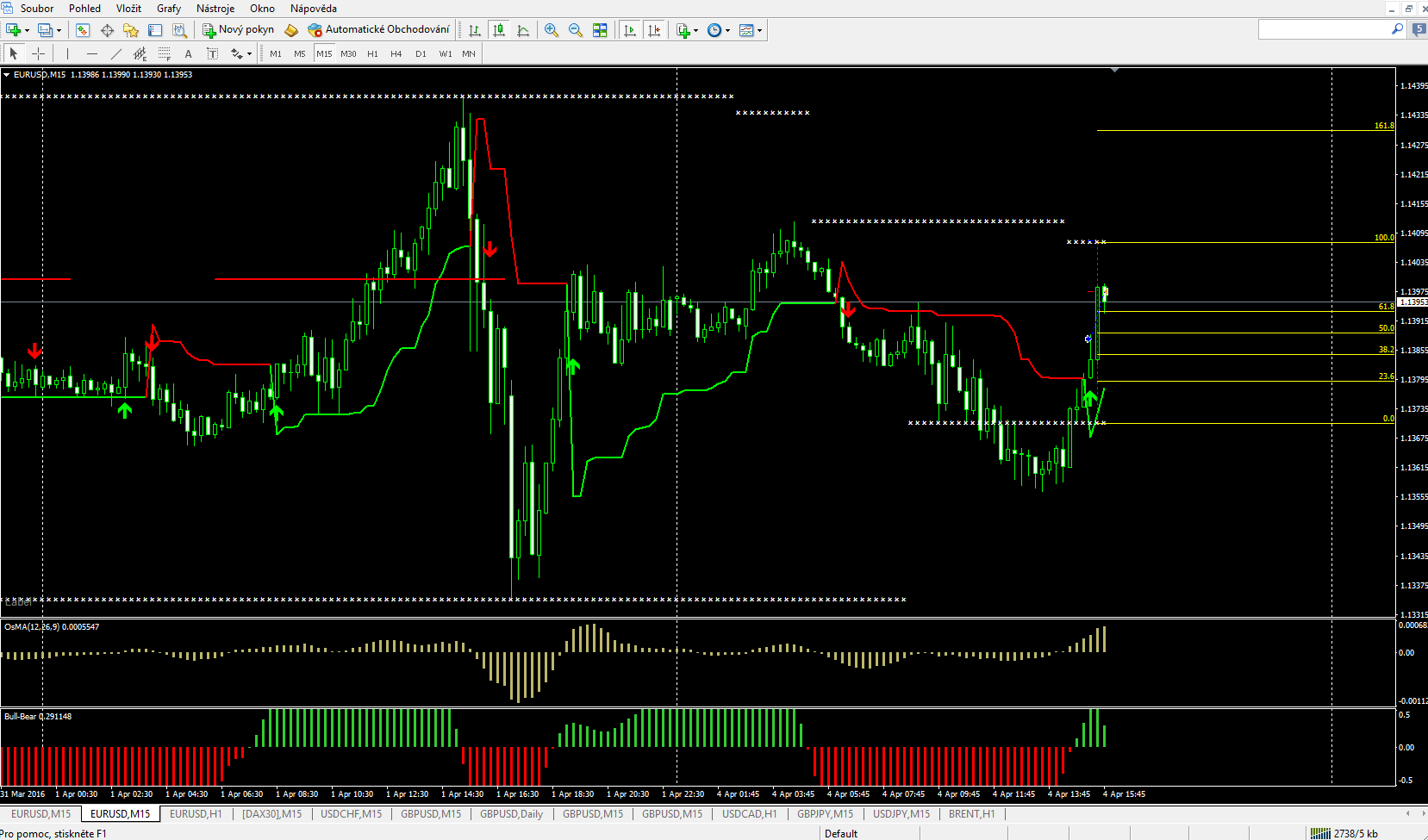Select the H4 timeframe
The height and width of the screenshot is (840, 1428).
tap(396, 53)
